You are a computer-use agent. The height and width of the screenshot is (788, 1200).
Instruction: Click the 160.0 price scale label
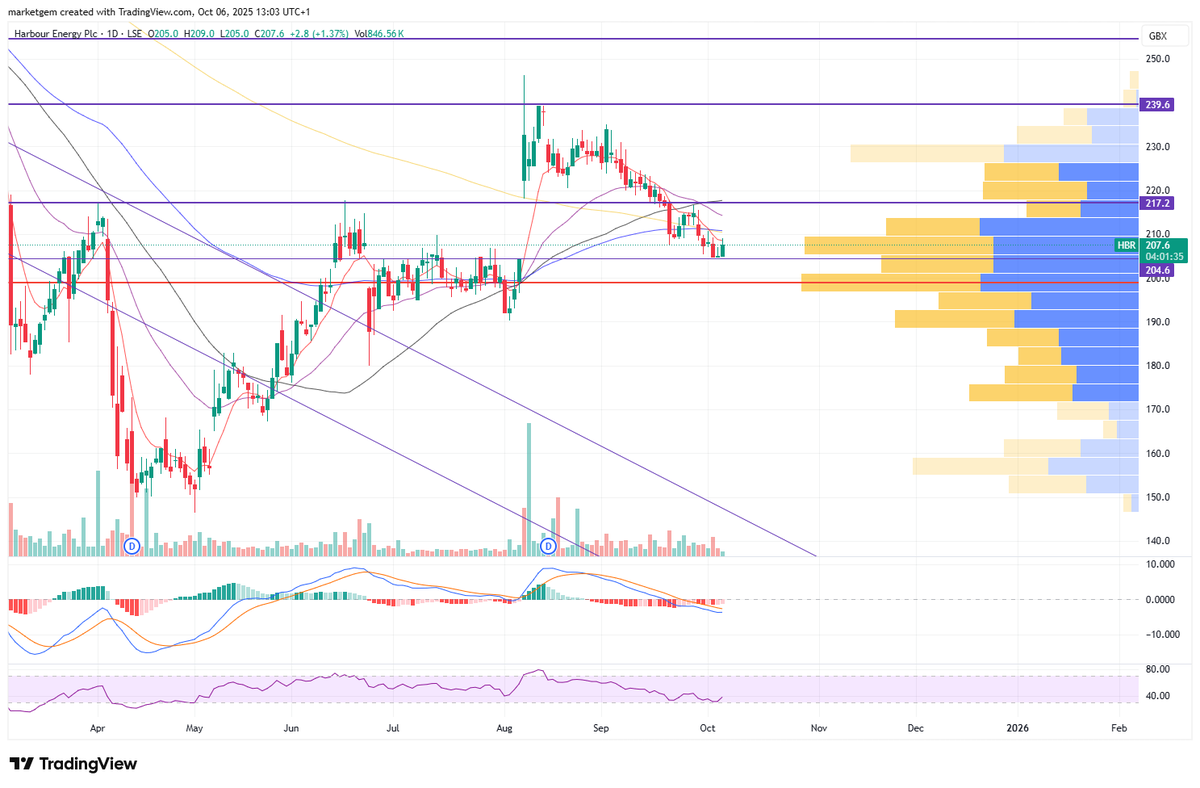click(1158, 454)
